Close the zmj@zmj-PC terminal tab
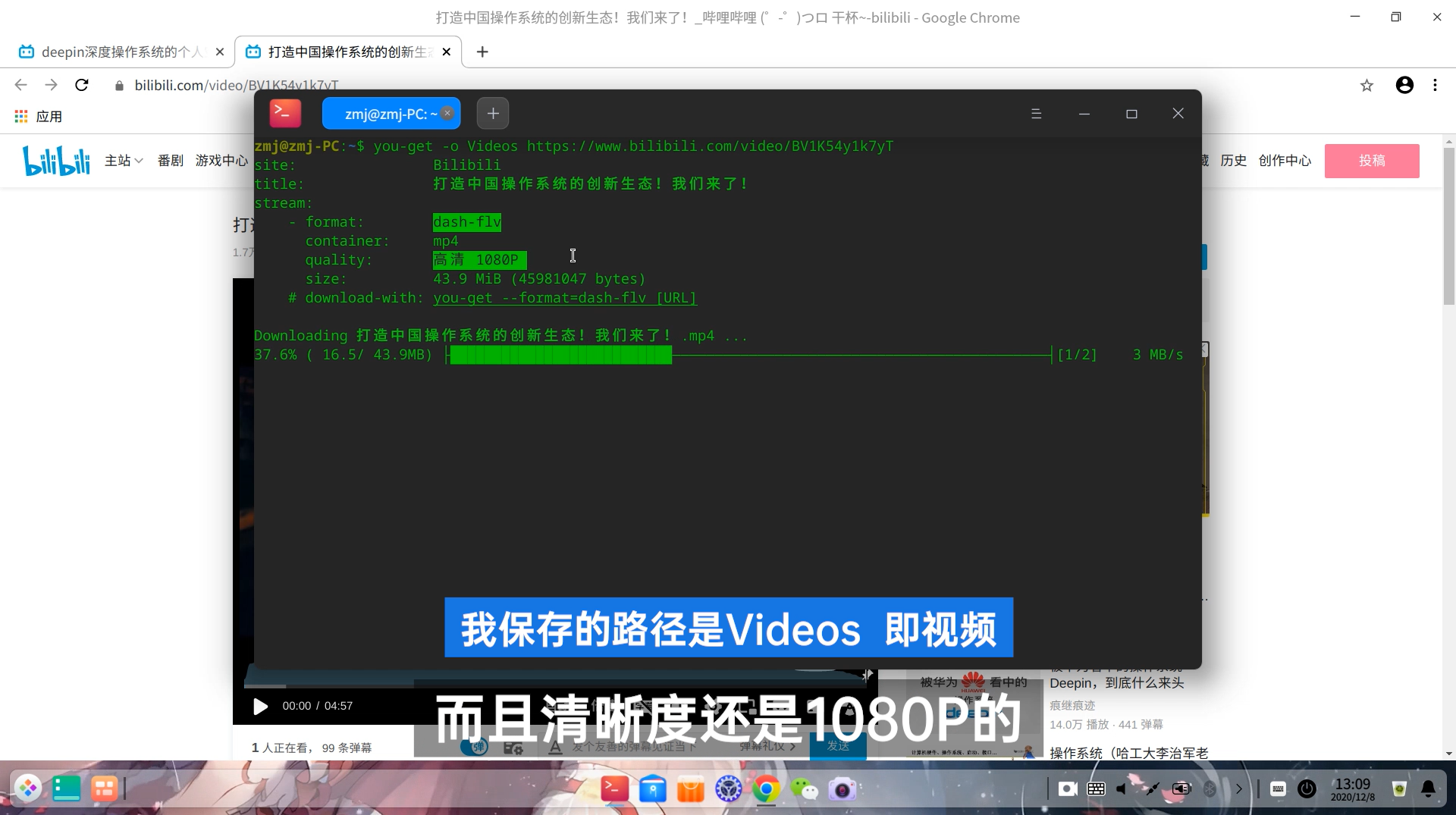 [447, 113]
